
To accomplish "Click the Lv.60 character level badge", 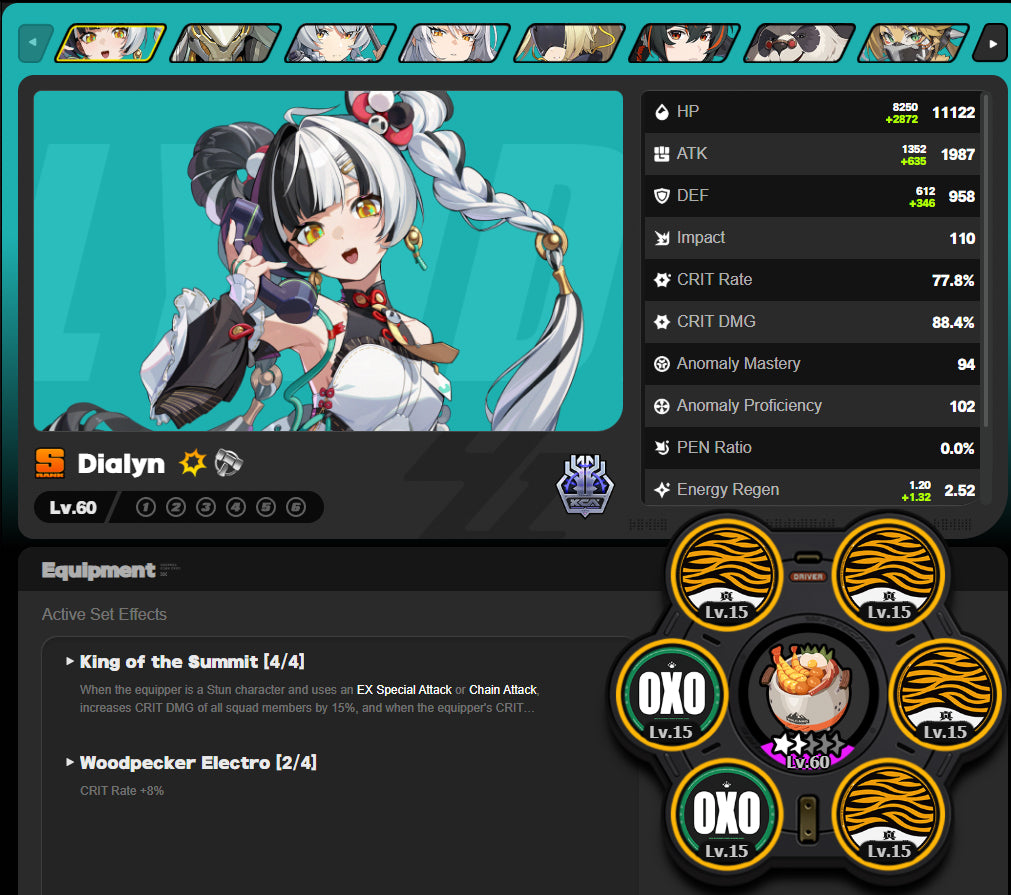I will click(73, 507).
